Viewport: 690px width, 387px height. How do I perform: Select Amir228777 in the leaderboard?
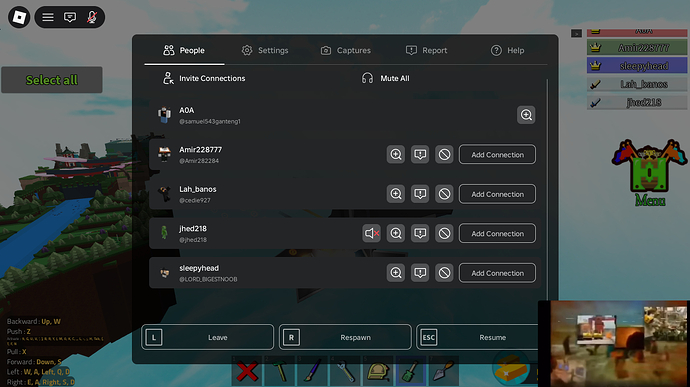click(x=637, y=48)
